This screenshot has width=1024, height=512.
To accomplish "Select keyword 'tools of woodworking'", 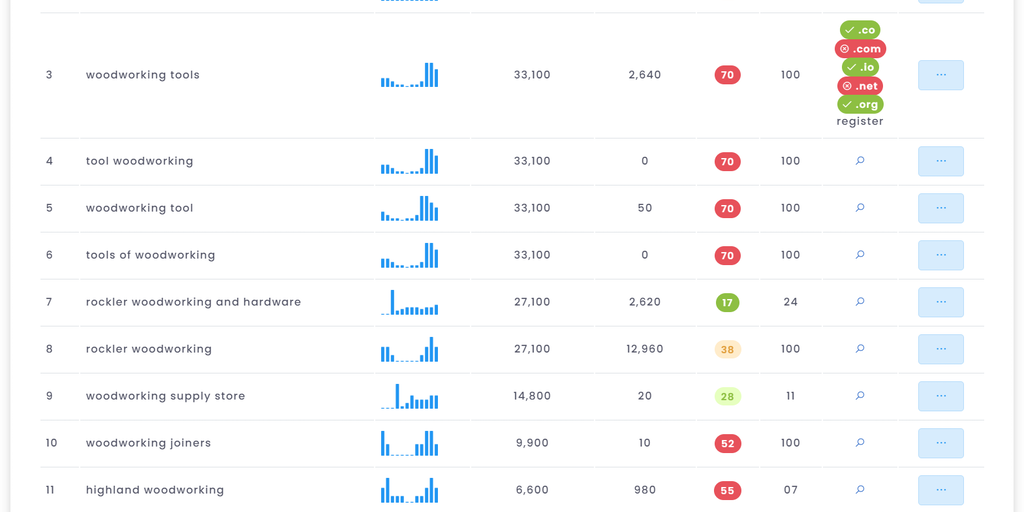I will point(150,255).
